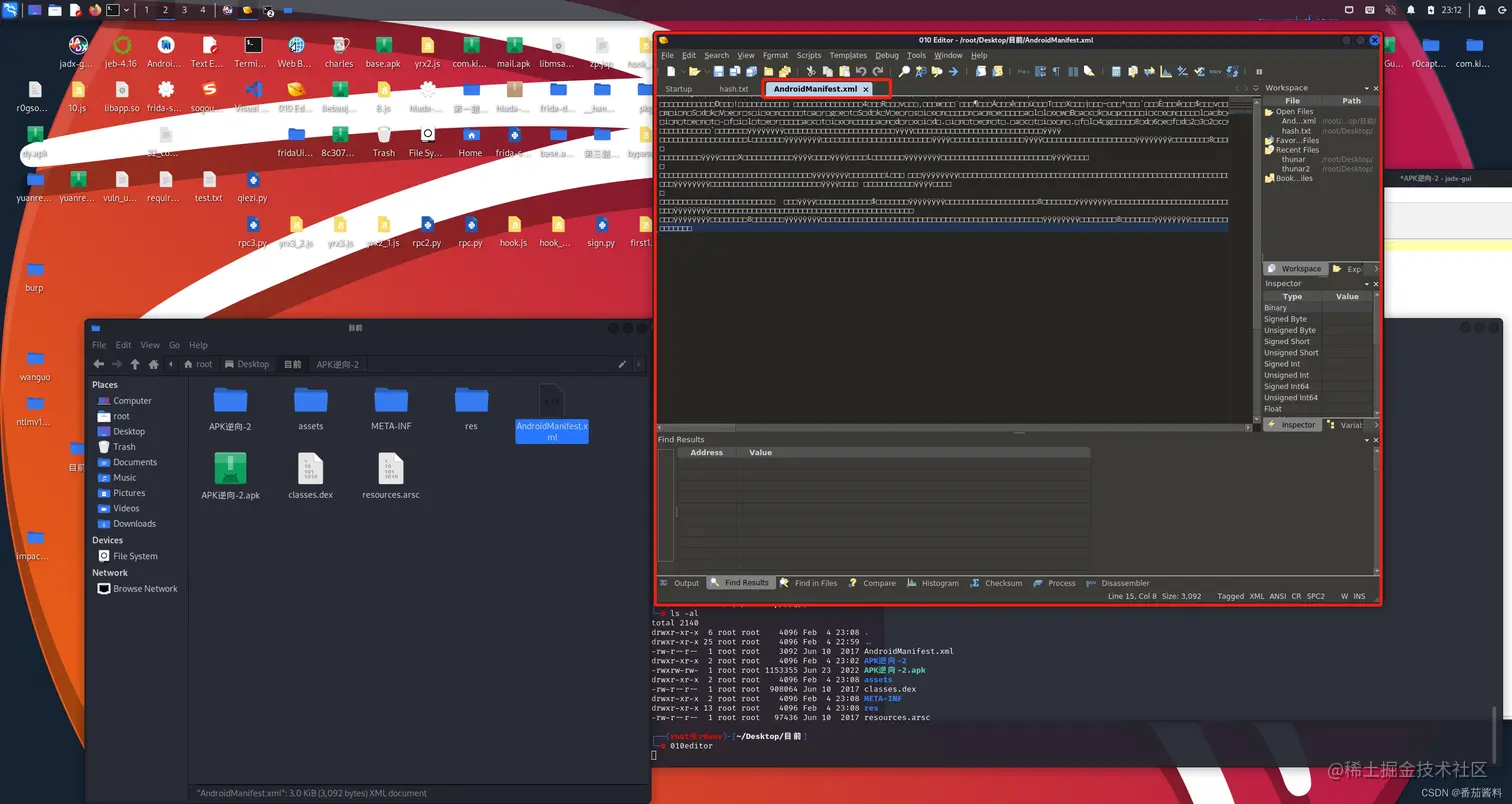Open the Process tab in bottom panel
This screenshot has width=1512, height=804.
1055,583
